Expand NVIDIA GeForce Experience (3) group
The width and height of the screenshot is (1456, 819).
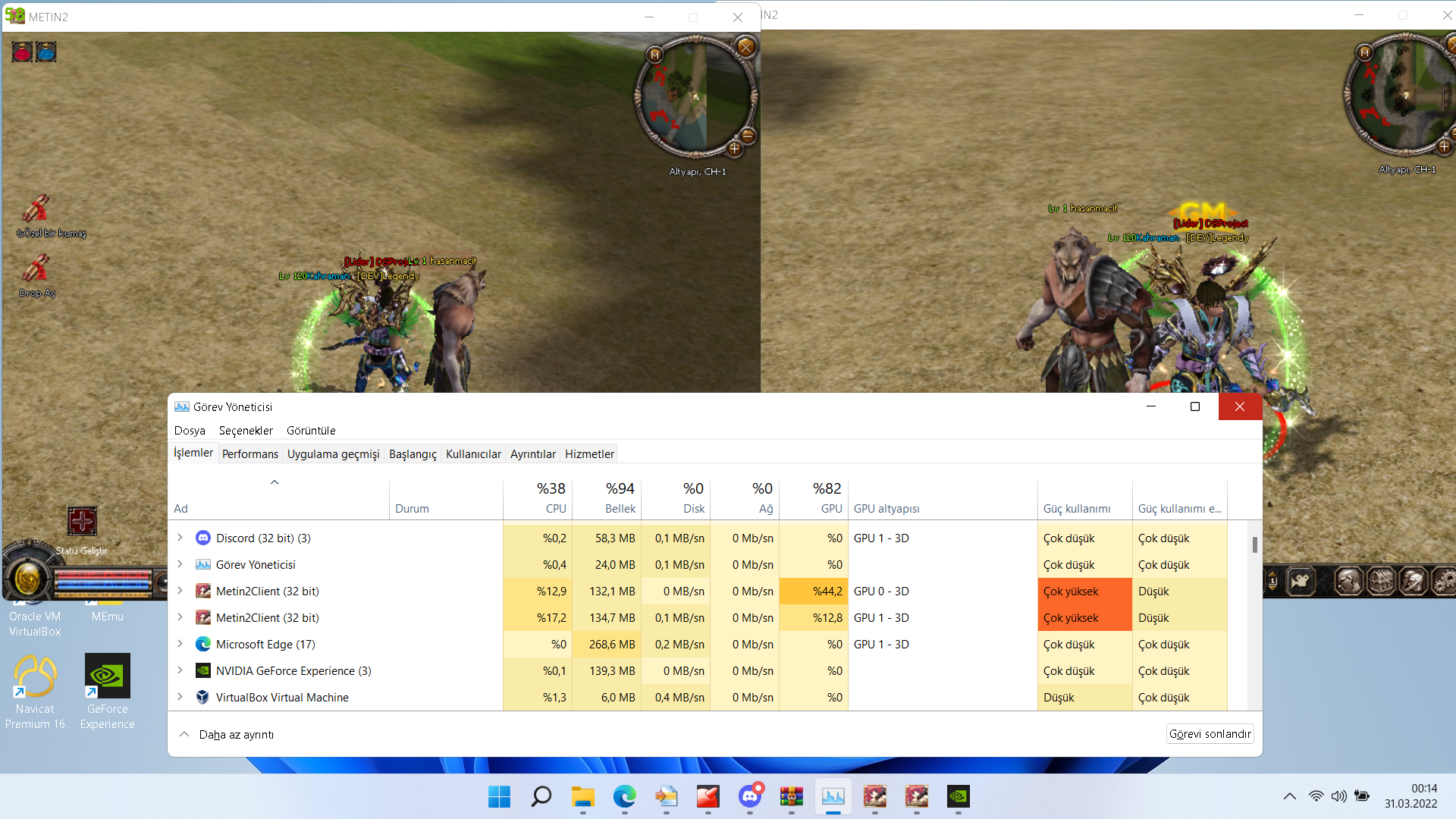tap(180, 670)
